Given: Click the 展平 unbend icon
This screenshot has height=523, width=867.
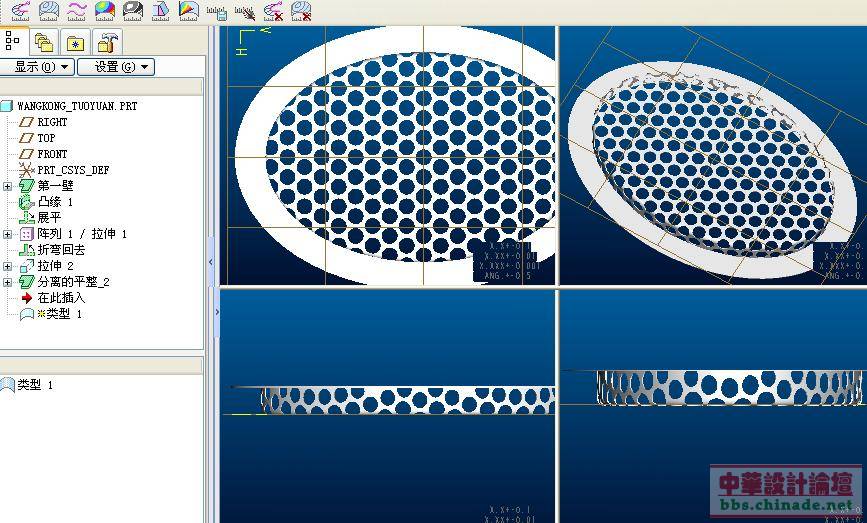Looking at the screenshot, I should point(27,218).
